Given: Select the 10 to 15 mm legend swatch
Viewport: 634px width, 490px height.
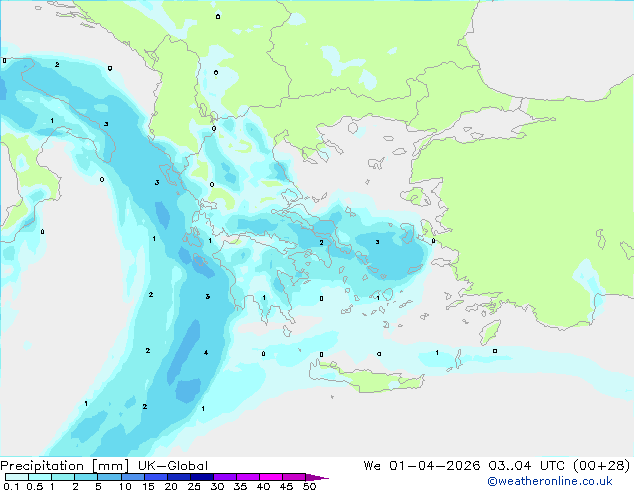Looking at the screenshot, I should pyautogui.click(x=132, y=477).
